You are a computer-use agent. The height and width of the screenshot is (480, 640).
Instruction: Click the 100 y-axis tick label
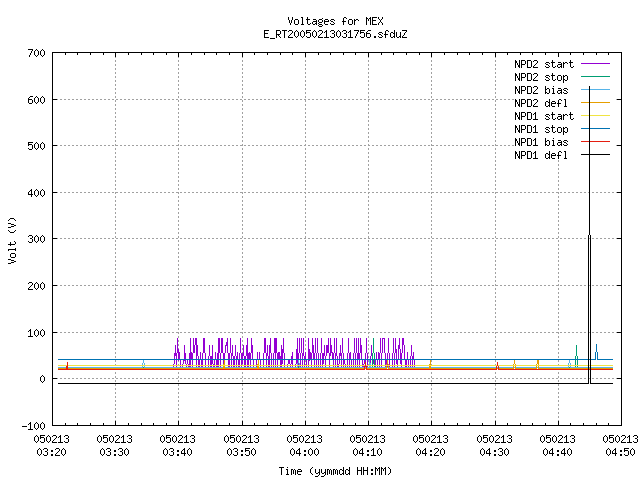tap(37, 333)
